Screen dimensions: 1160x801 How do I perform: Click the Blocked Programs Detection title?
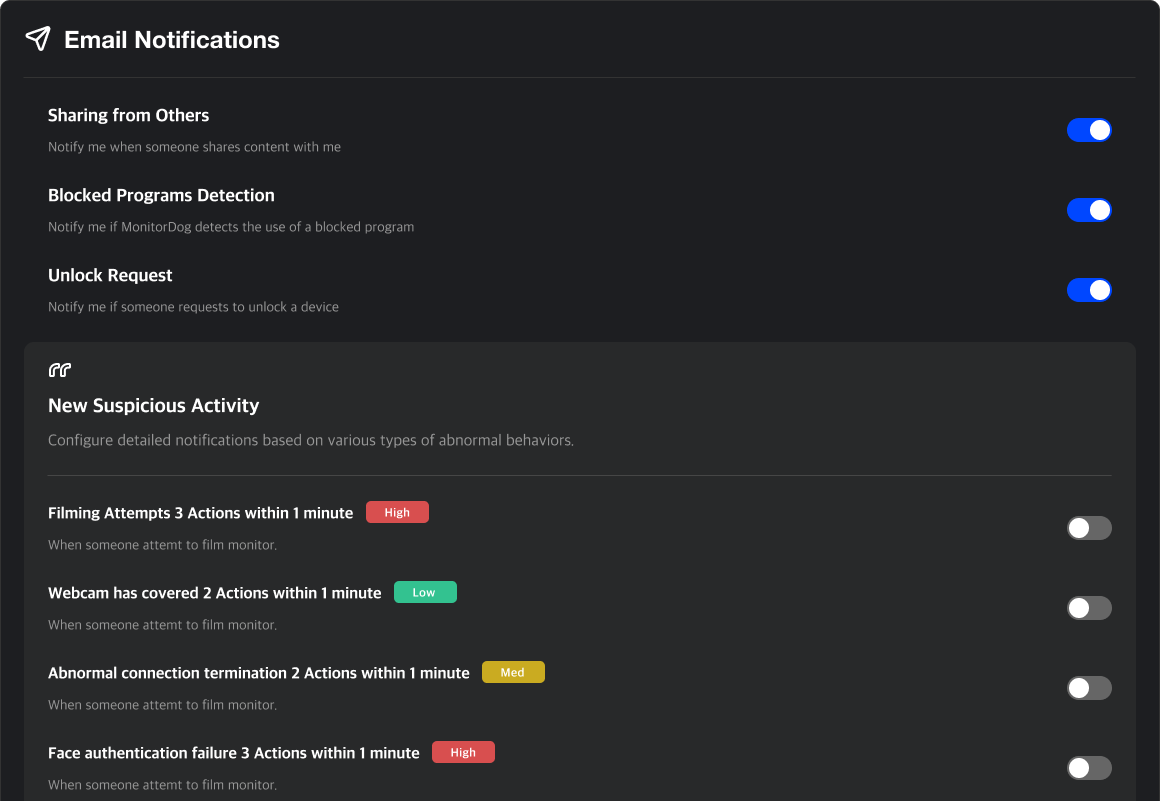tap(161, 195)
